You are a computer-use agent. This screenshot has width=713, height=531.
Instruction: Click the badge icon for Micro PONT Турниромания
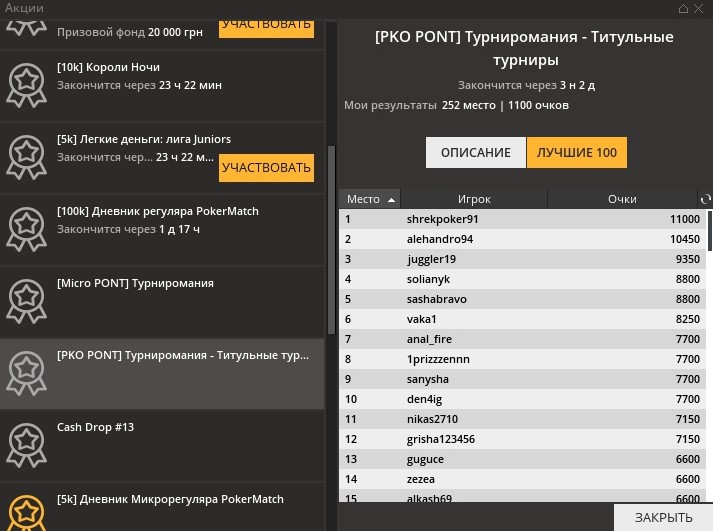click(27, 301)
